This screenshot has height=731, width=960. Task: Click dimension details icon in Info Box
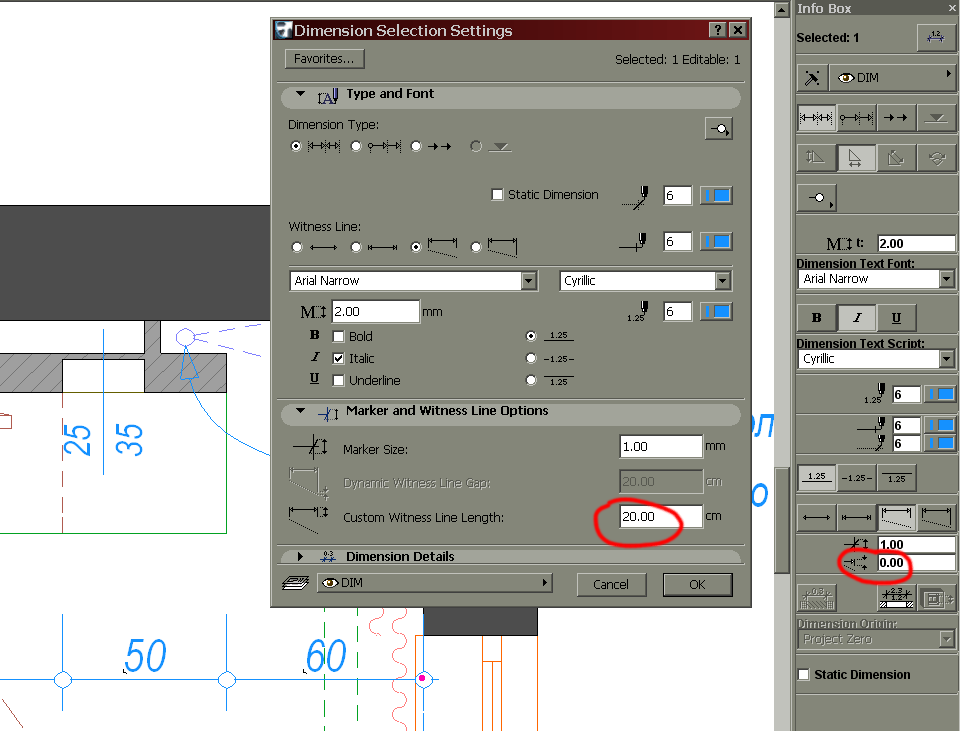tap(896, 598)
